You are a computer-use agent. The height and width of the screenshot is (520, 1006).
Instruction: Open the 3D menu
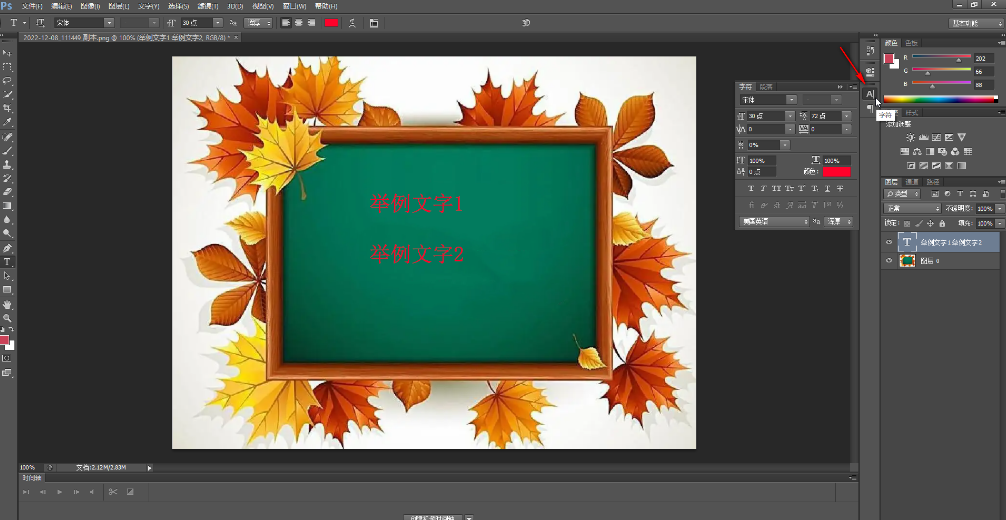tap(235, 6)
